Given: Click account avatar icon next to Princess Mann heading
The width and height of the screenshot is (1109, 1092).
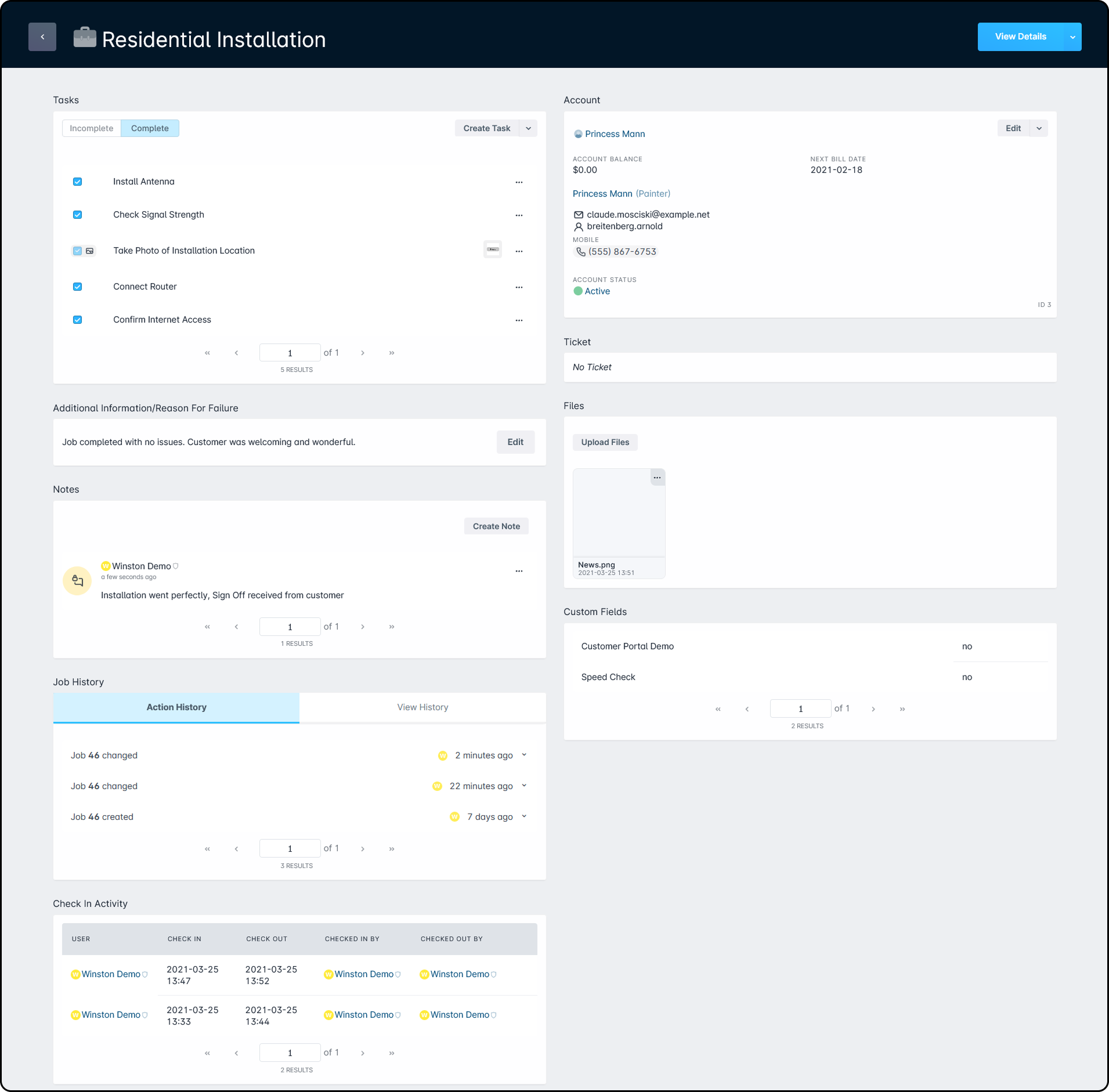Looking at the screenshot, I should click(578, 134).
